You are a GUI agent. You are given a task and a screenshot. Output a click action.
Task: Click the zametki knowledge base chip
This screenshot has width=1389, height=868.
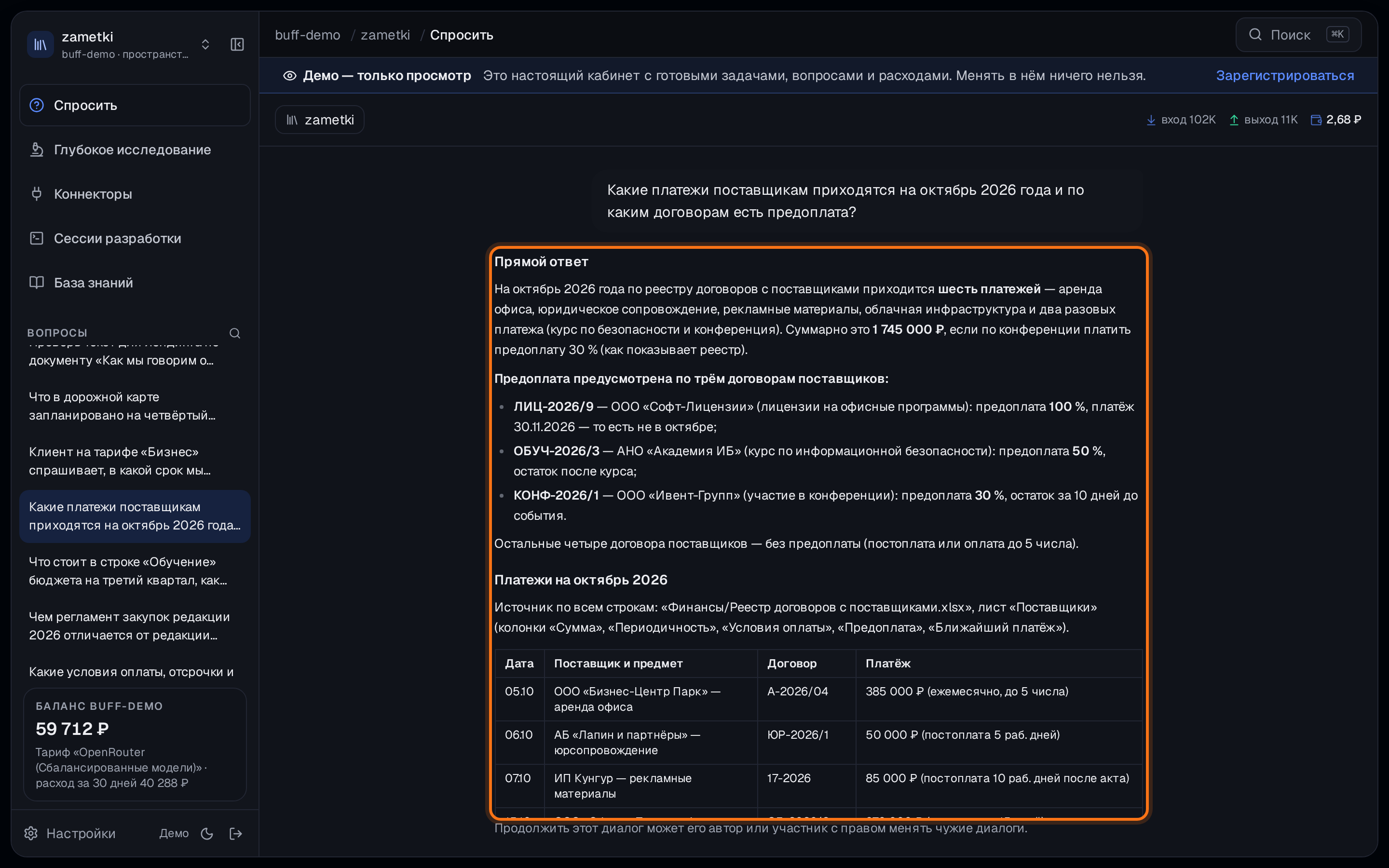(x=320, y=120)
